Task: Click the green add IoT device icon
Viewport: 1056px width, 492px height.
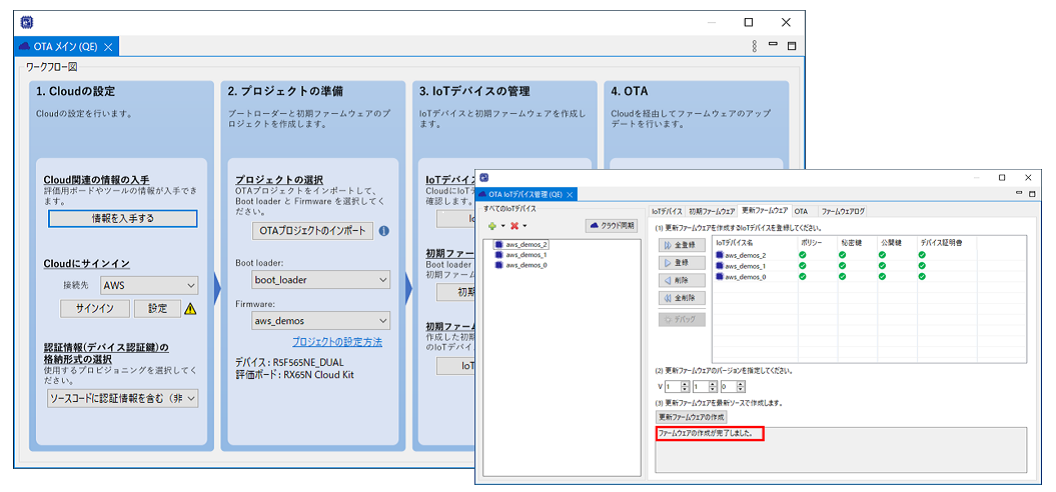Action: (491, 226)
